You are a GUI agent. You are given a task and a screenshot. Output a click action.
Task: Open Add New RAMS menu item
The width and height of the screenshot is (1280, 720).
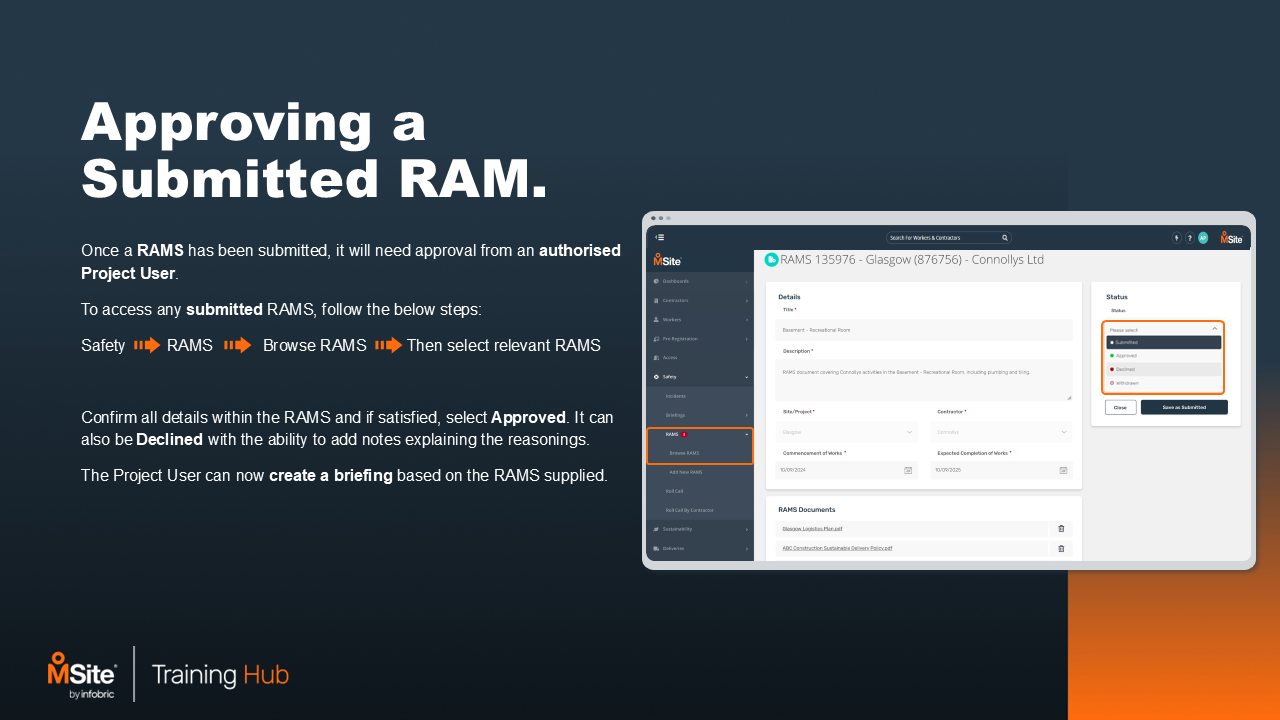coord(686,472)
